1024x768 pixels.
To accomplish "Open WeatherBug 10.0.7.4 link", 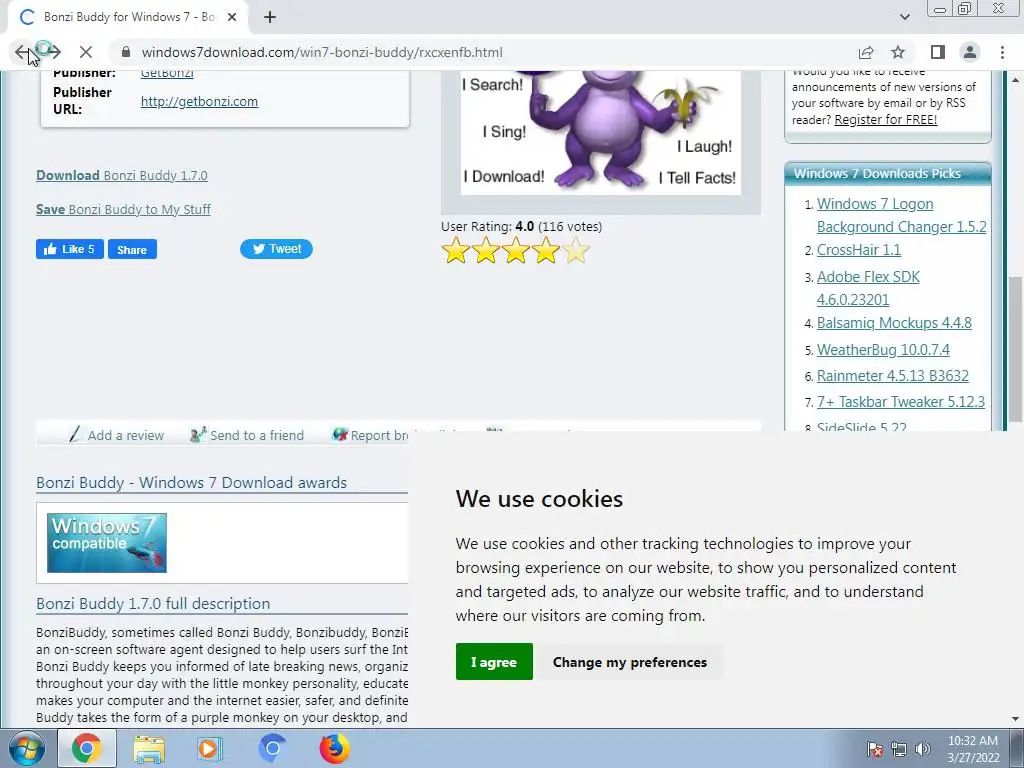I will 883,349.
